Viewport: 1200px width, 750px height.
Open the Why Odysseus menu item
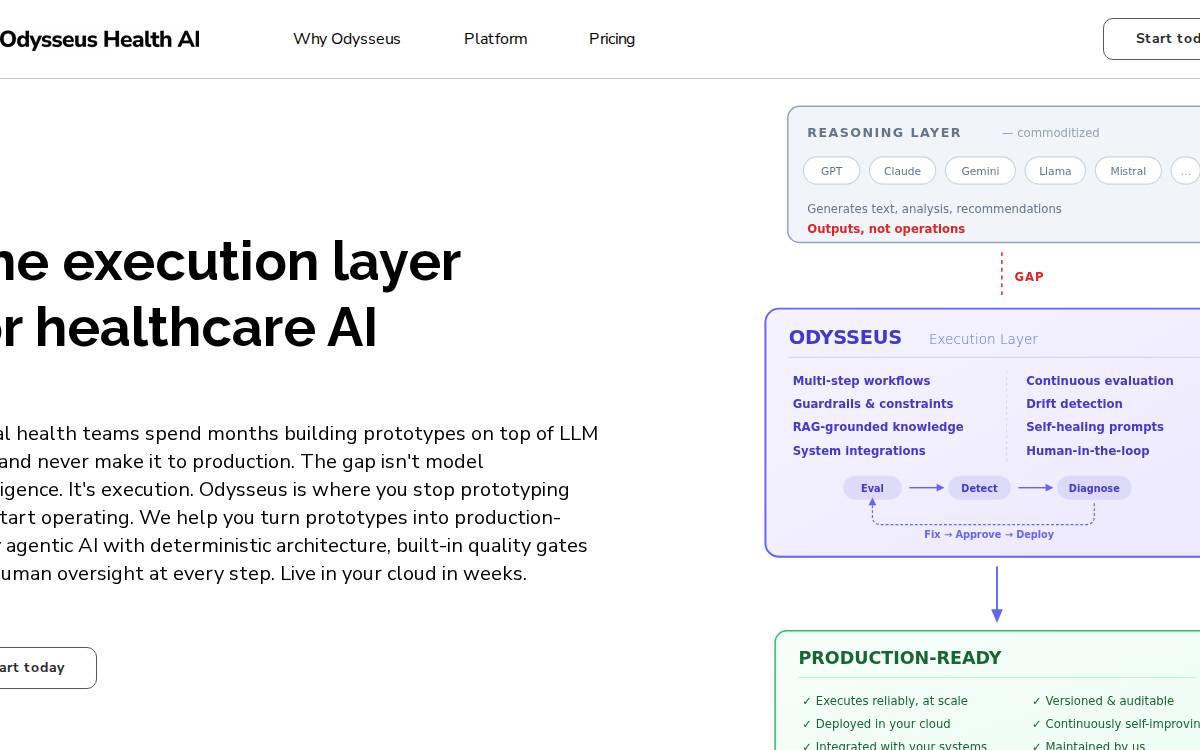[347, 39]
